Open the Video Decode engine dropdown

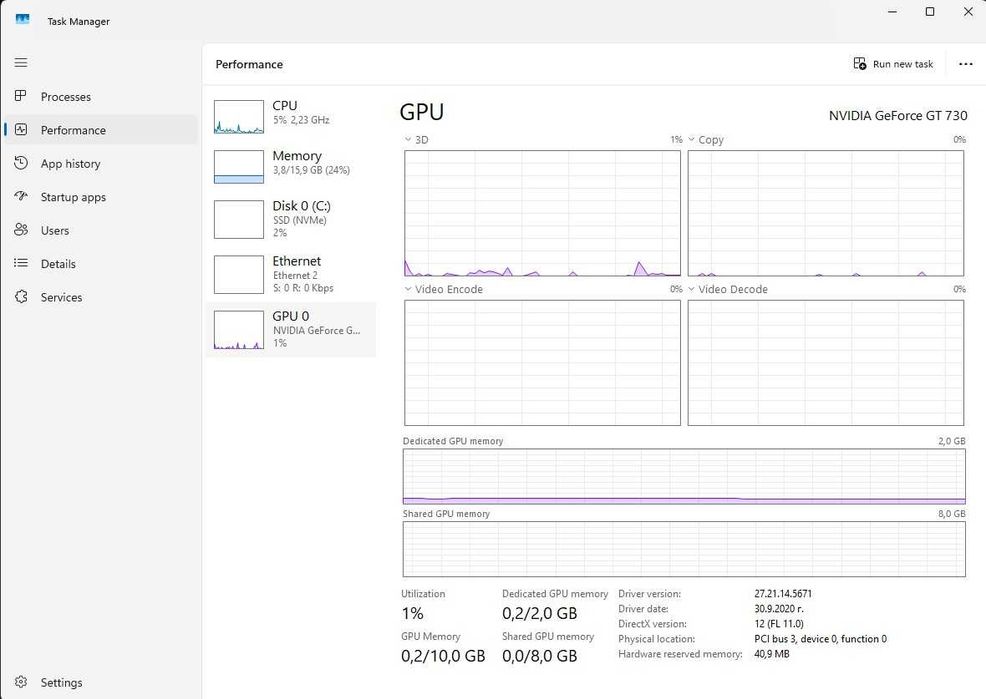pos(692,289)
